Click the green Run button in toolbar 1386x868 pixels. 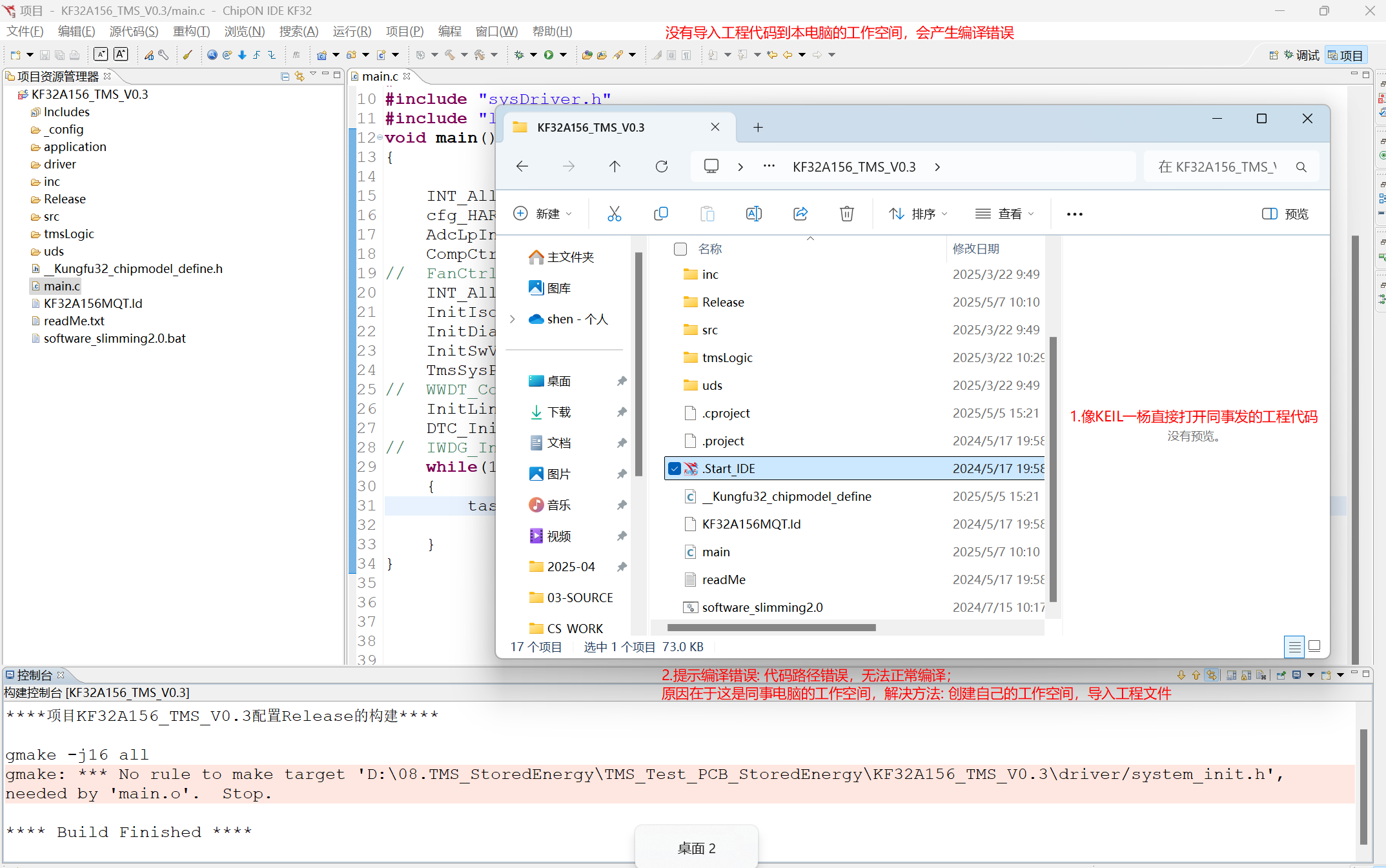click(548, 55)
